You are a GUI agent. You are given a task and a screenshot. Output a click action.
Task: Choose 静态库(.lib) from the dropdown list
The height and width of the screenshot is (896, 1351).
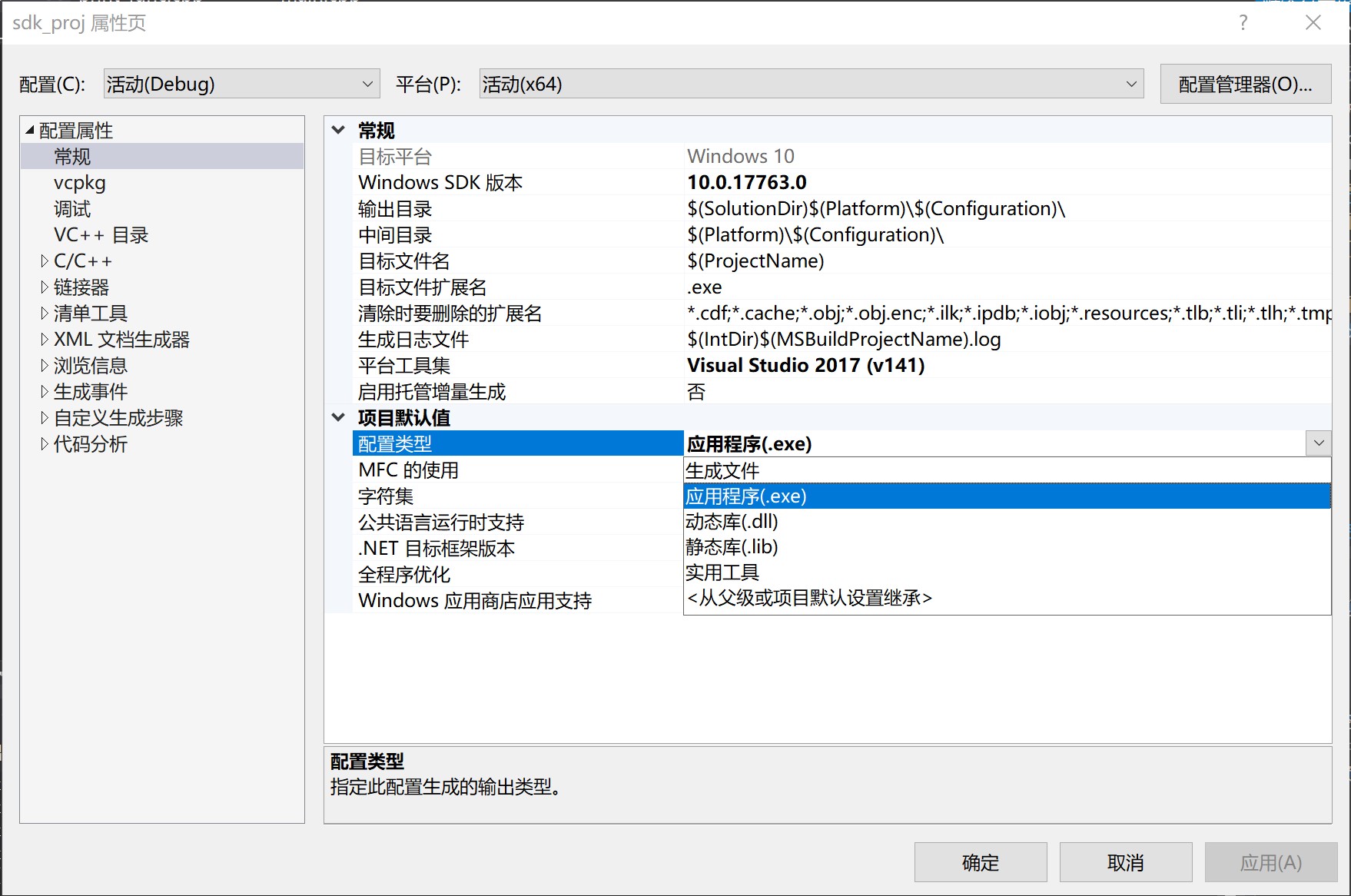point(1007,546)
